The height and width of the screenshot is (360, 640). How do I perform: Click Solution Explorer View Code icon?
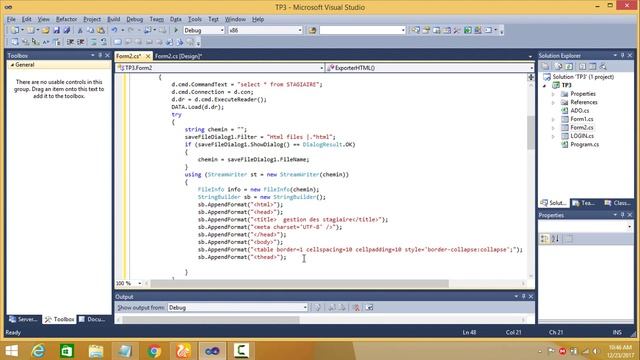(x=582, y=67)
